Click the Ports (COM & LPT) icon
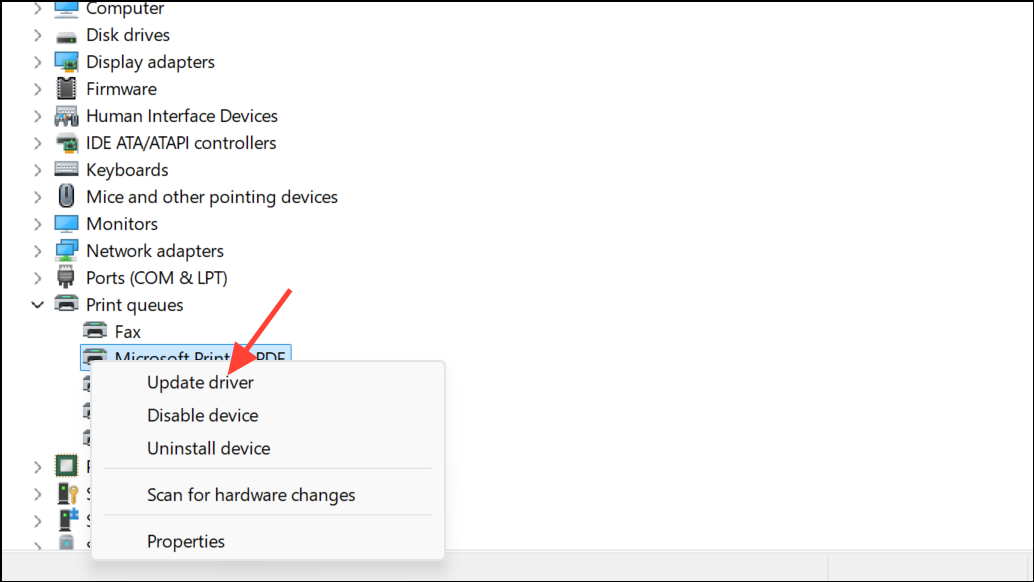 (x=66, y=277)
